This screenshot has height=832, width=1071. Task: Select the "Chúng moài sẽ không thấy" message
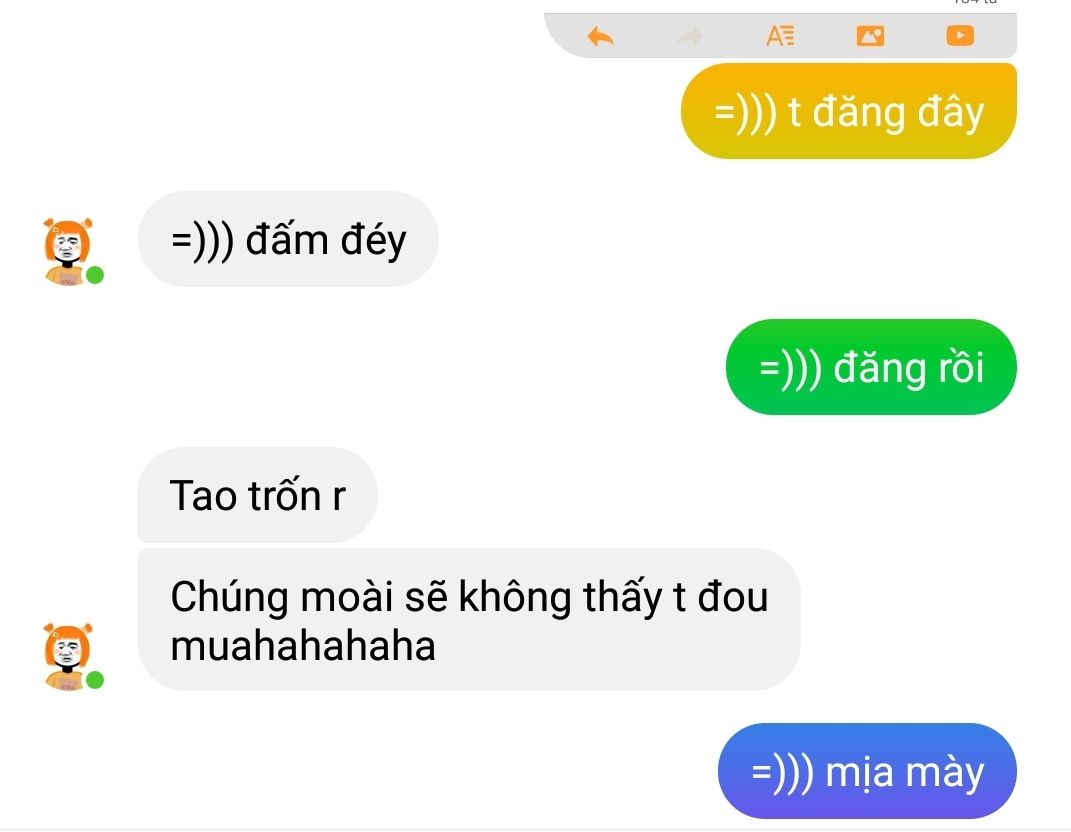click(x=469, y=620)
